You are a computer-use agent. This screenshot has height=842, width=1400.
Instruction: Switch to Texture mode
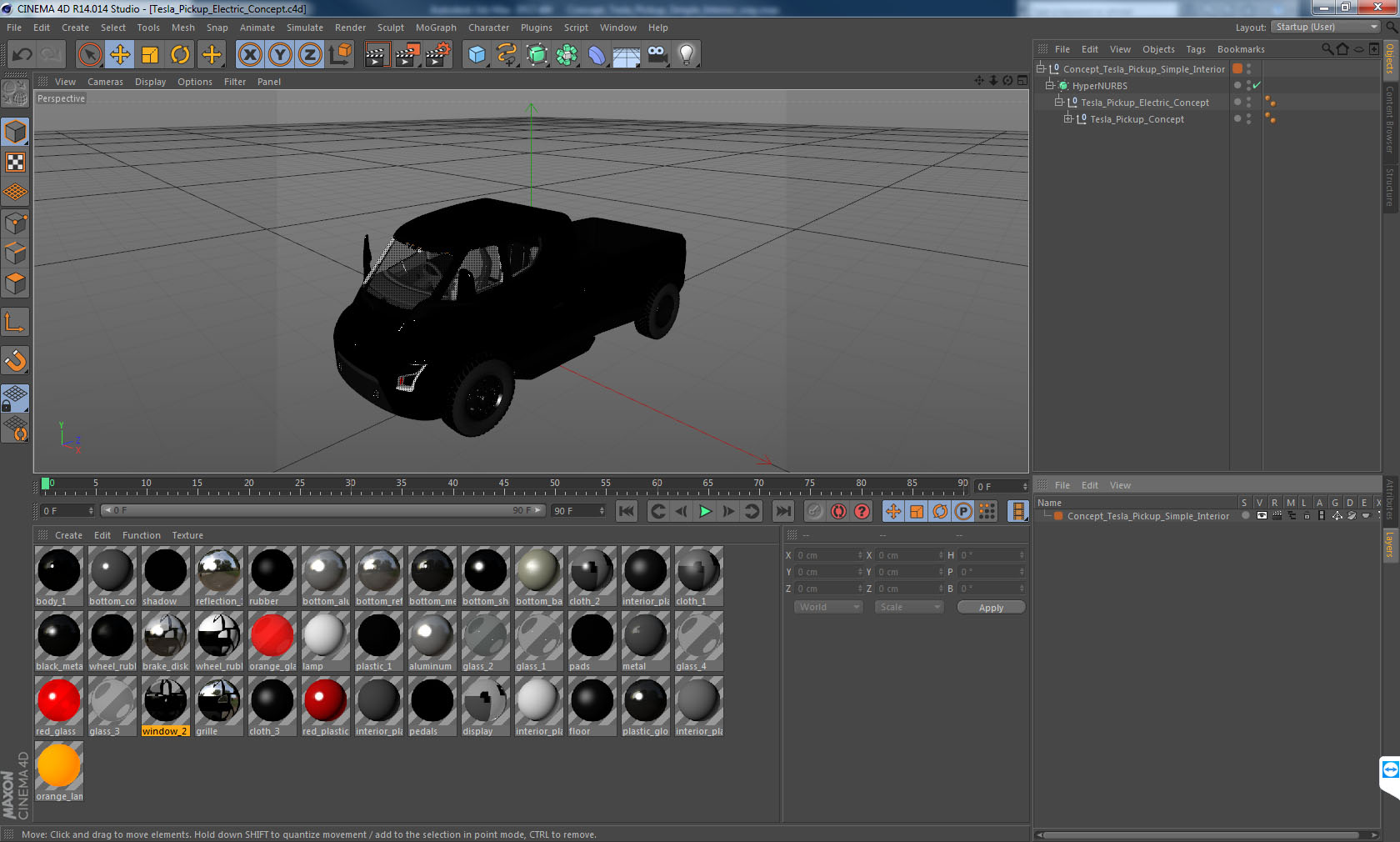[15, 163]
